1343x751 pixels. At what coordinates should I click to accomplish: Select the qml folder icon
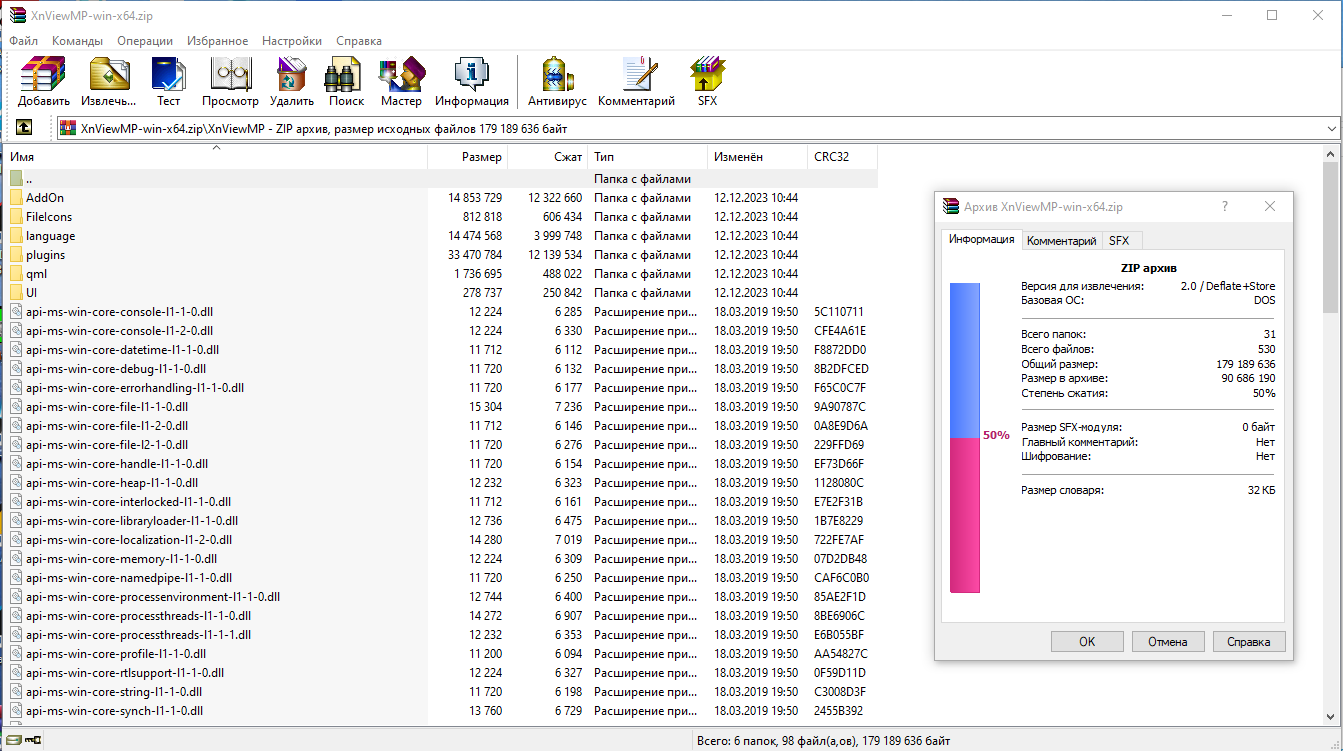point(16,274)
